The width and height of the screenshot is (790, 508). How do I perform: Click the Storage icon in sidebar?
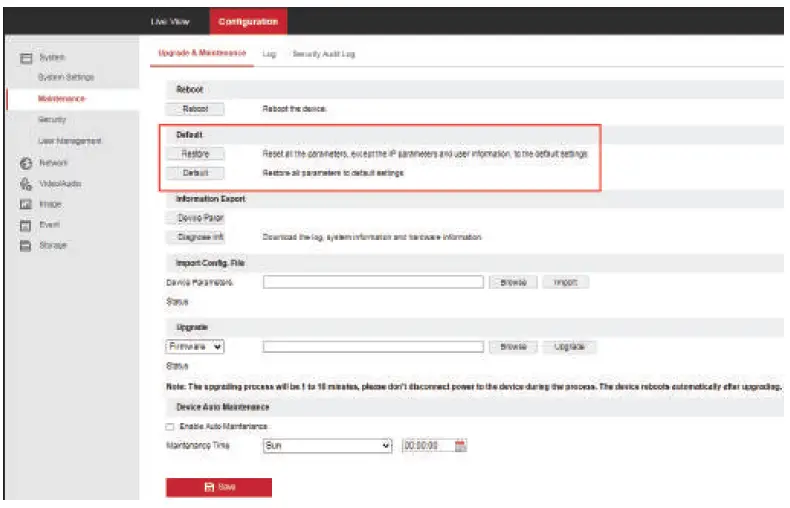(26, 246)
